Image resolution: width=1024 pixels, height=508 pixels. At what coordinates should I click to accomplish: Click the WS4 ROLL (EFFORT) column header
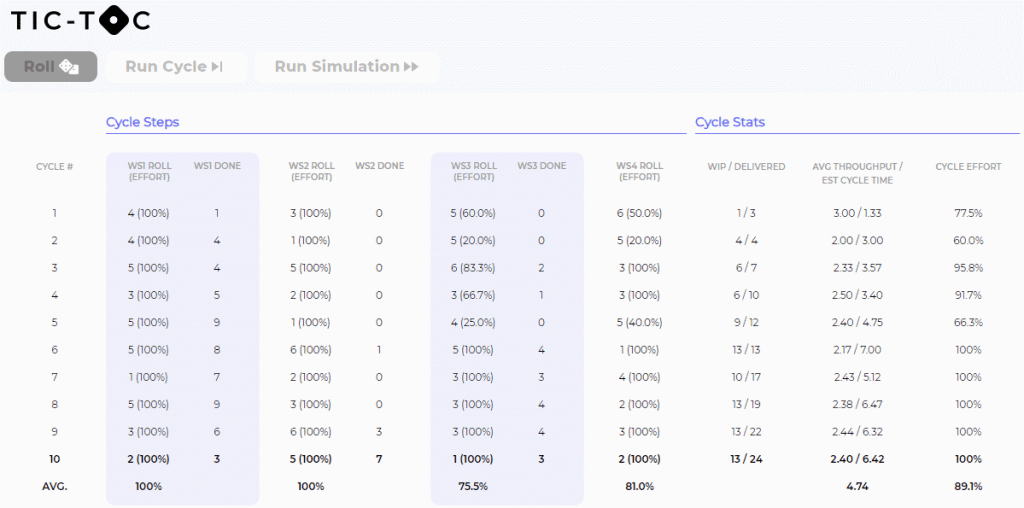tap(640, 171)
